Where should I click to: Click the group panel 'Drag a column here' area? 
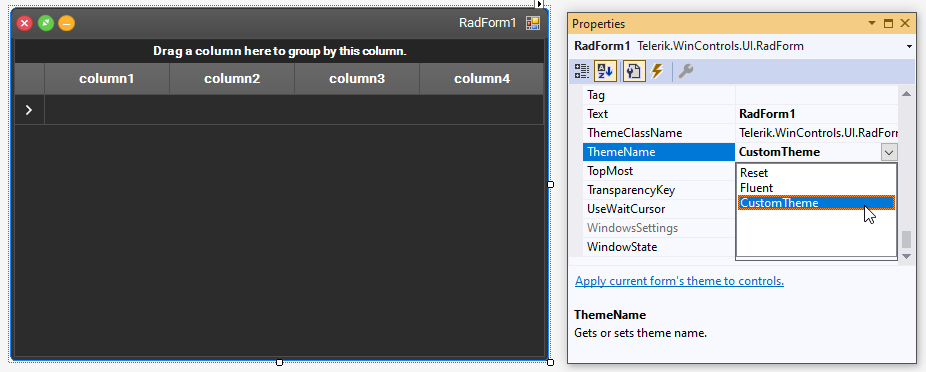[279, 51]
